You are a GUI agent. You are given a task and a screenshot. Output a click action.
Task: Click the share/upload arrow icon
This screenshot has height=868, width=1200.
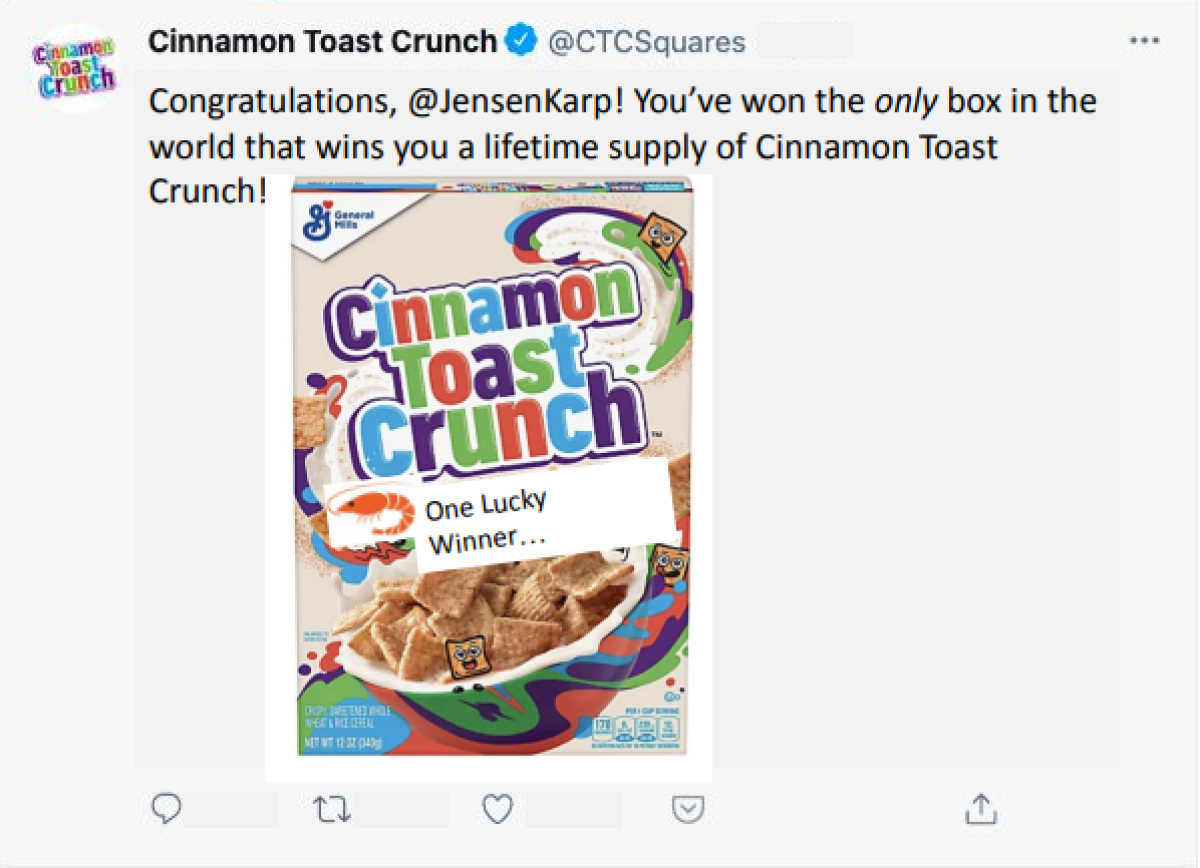(981, 808)
